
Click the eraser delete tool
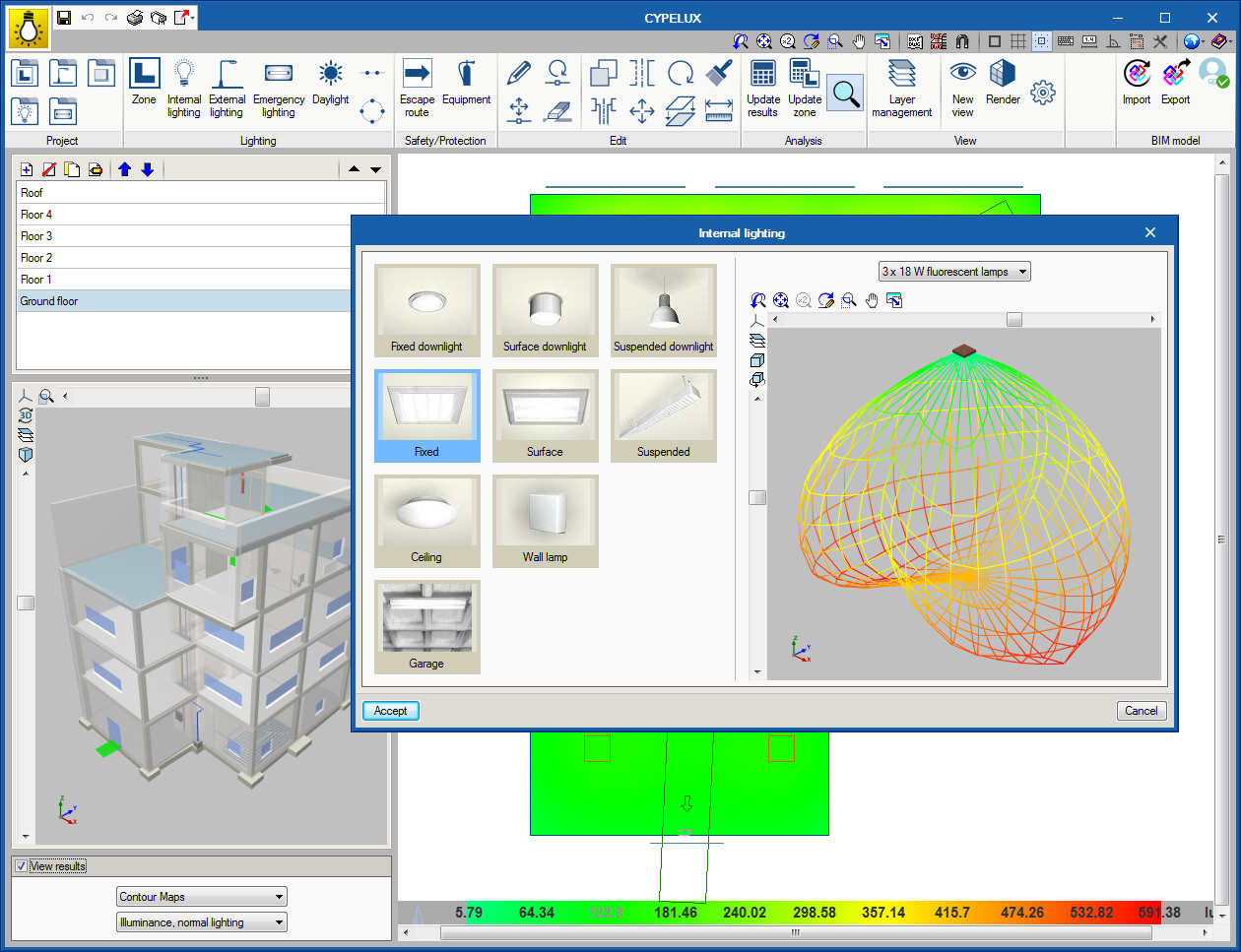coord(557,111)
